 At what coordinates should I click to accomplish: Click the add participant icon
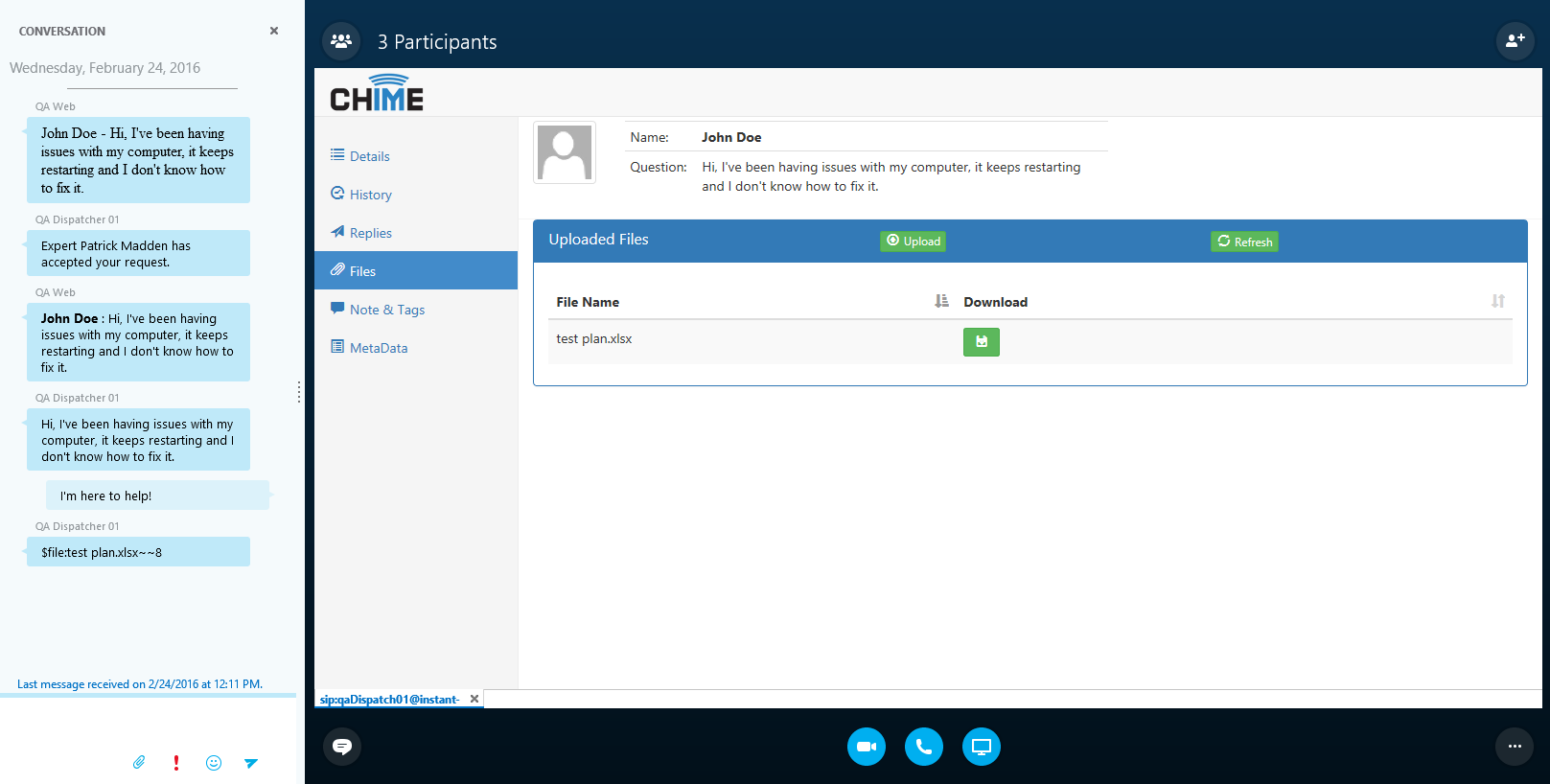pyautogui.click(x=1515, y=41)
